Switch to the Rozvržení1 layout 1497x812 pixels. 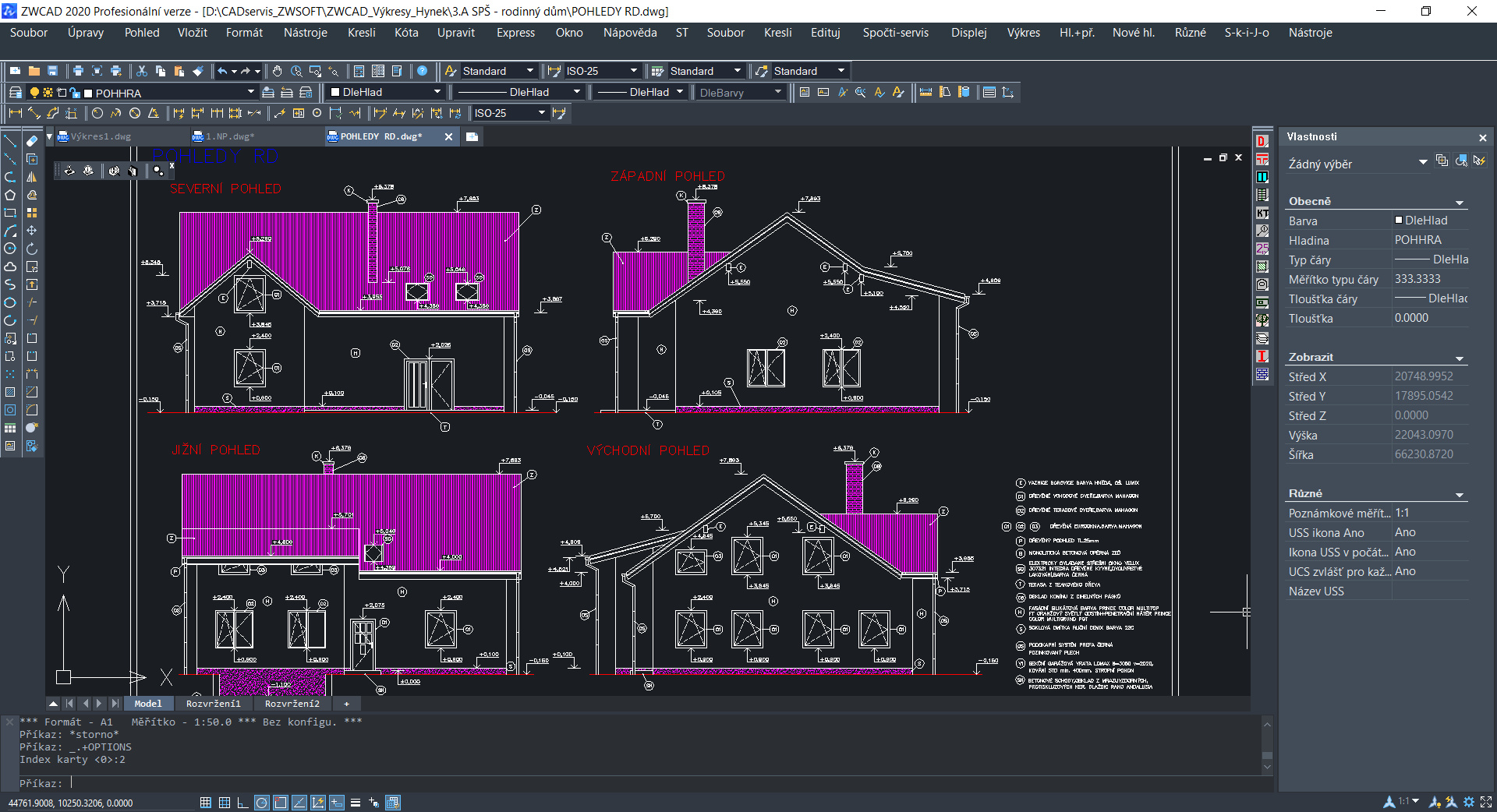[214, 704]
